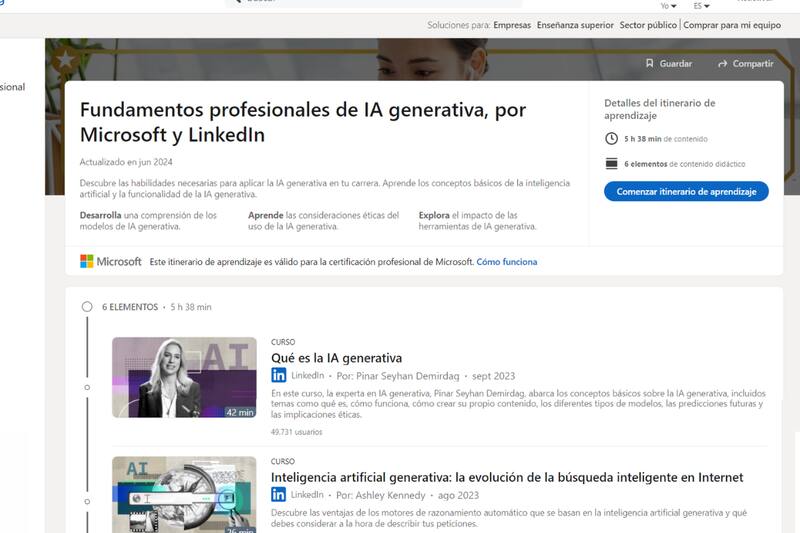Open the ES language dropdown
The height and width of the screenshot is (533, 800).
702,6
